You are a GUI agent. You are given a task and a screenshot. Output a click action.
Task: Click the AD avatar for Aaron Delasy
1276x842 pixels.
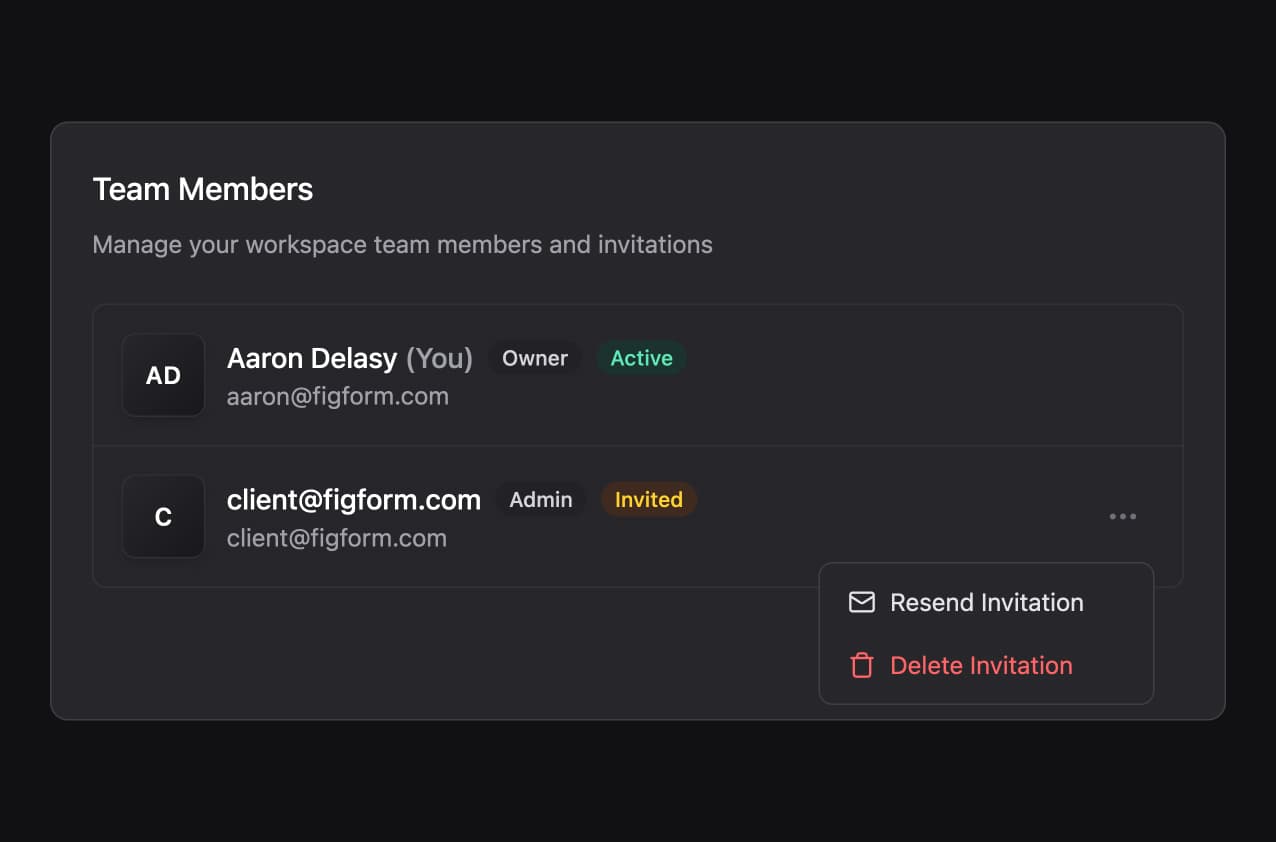[x=162, y=375]
